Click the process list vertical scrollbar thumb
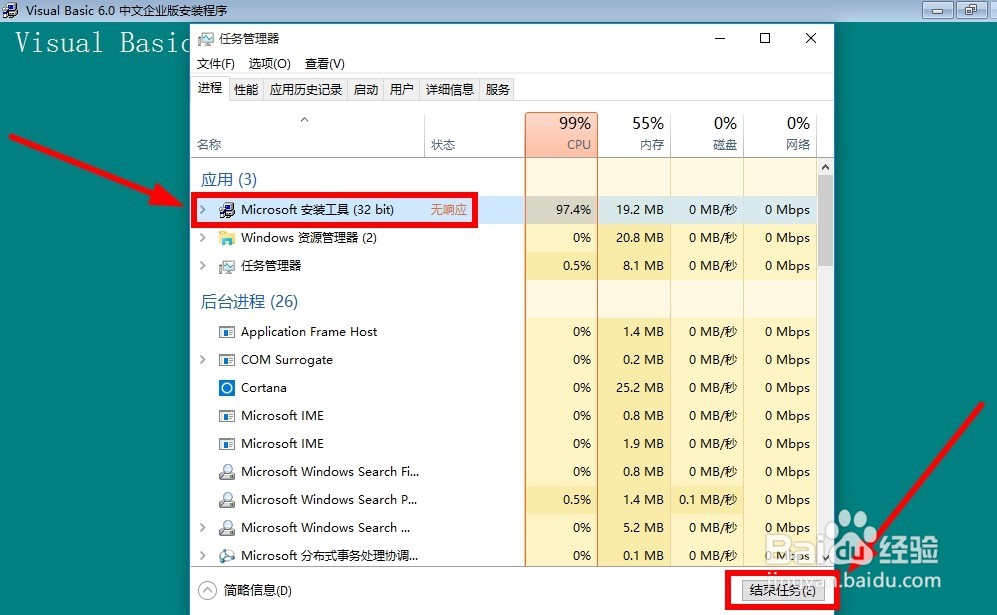 pos(825,220)
